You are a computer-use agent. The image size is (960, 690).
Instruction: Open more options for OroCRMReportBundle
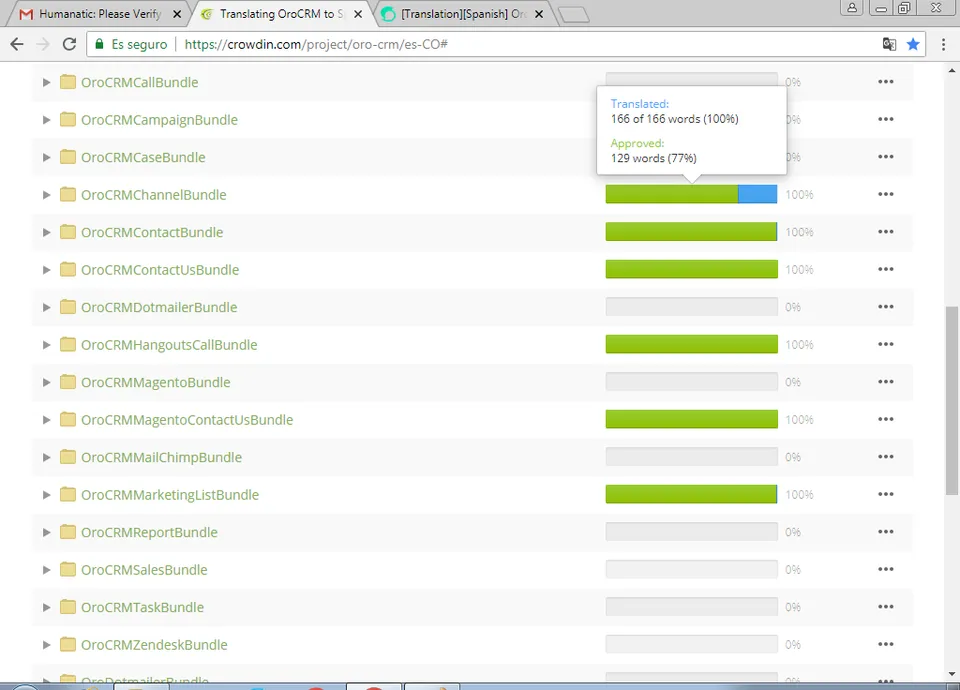pos(885,531)
